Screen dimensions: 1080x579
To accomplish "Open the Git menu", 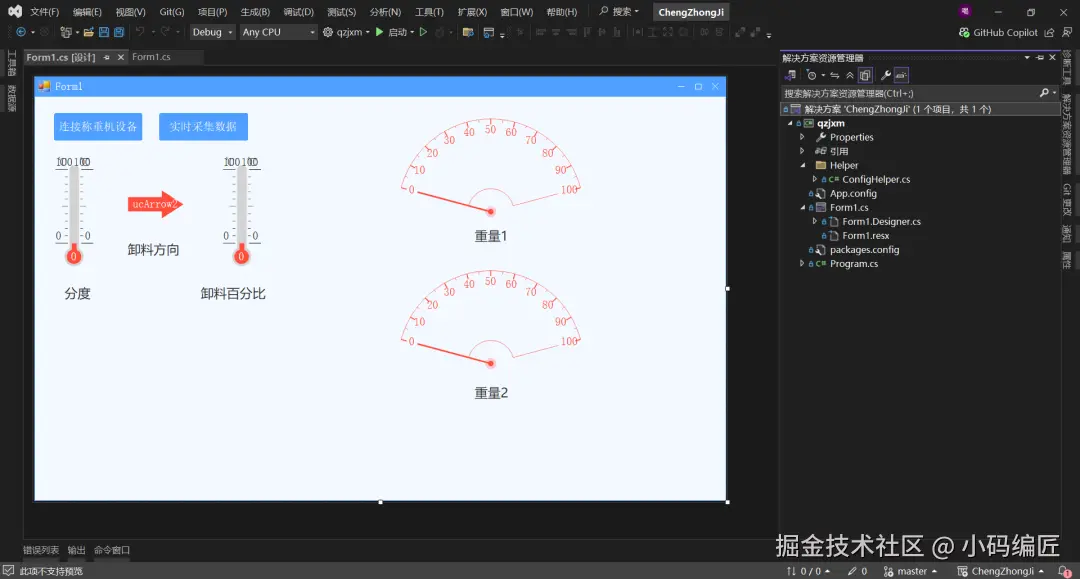I will (x=172, y=12).
